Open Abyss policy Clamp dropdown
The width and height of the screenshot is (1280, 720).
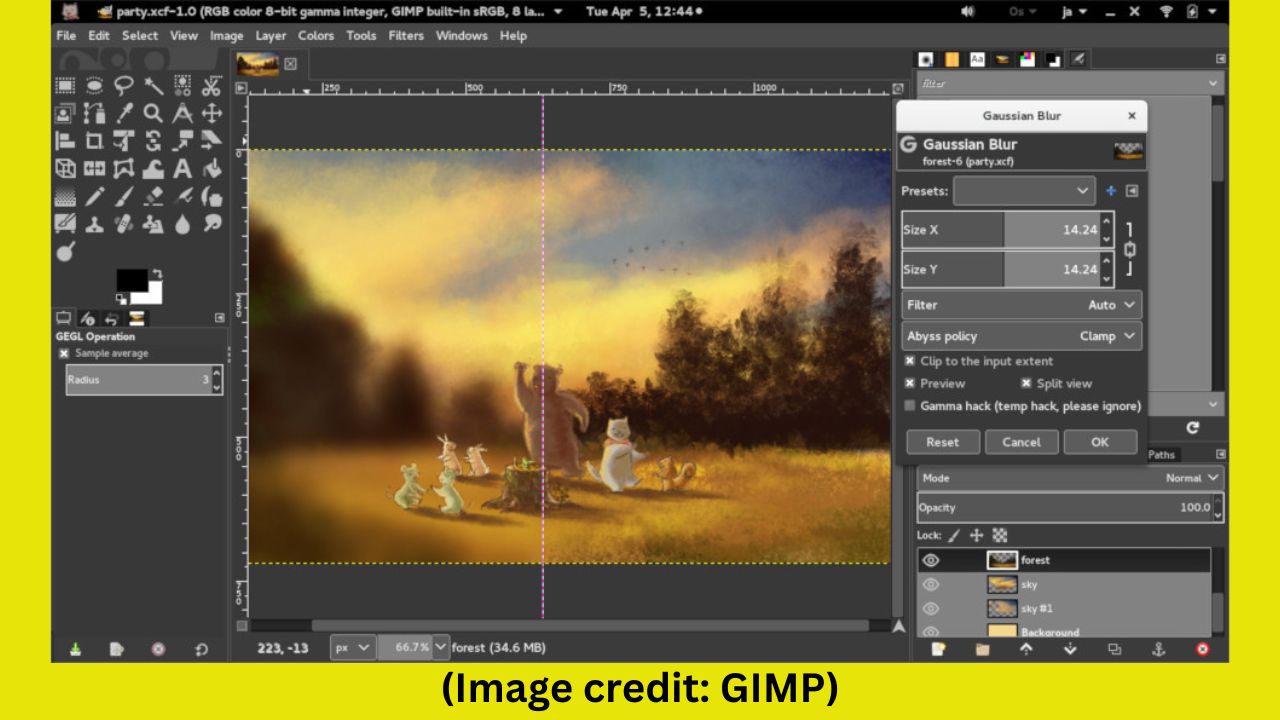1021,336
